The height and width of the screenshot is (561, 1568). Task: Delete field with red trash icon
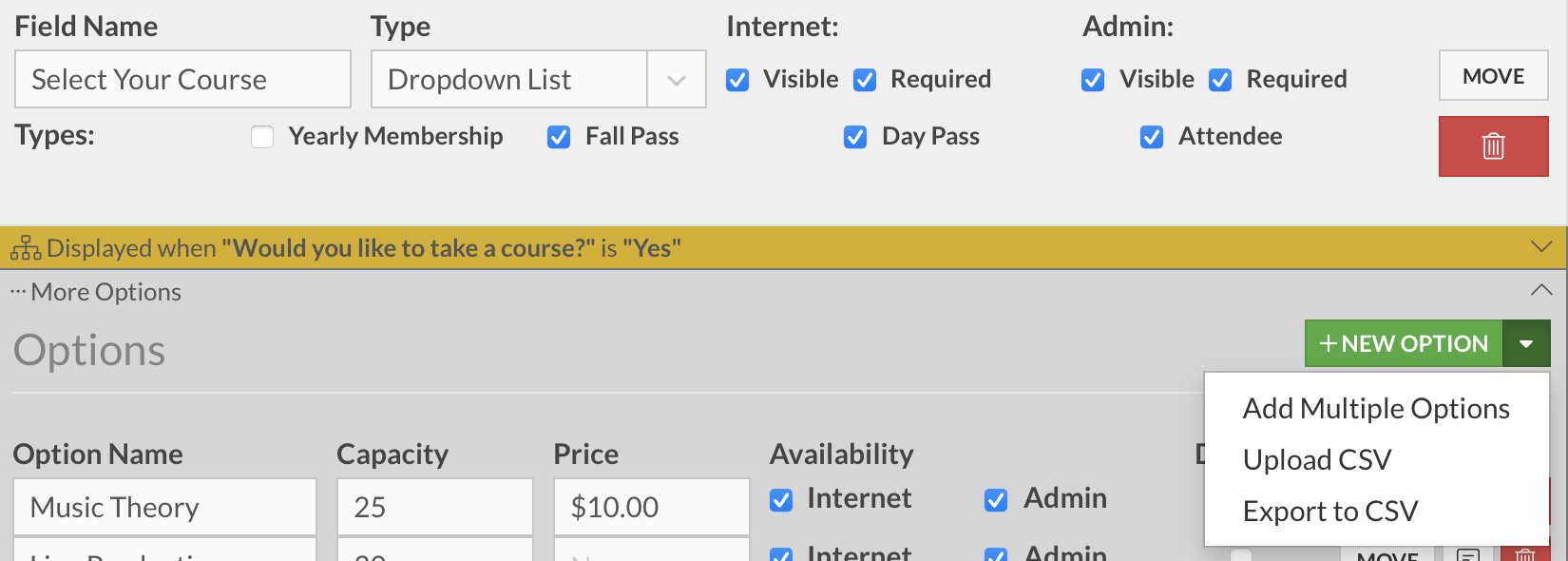[x=1493, y=146]
